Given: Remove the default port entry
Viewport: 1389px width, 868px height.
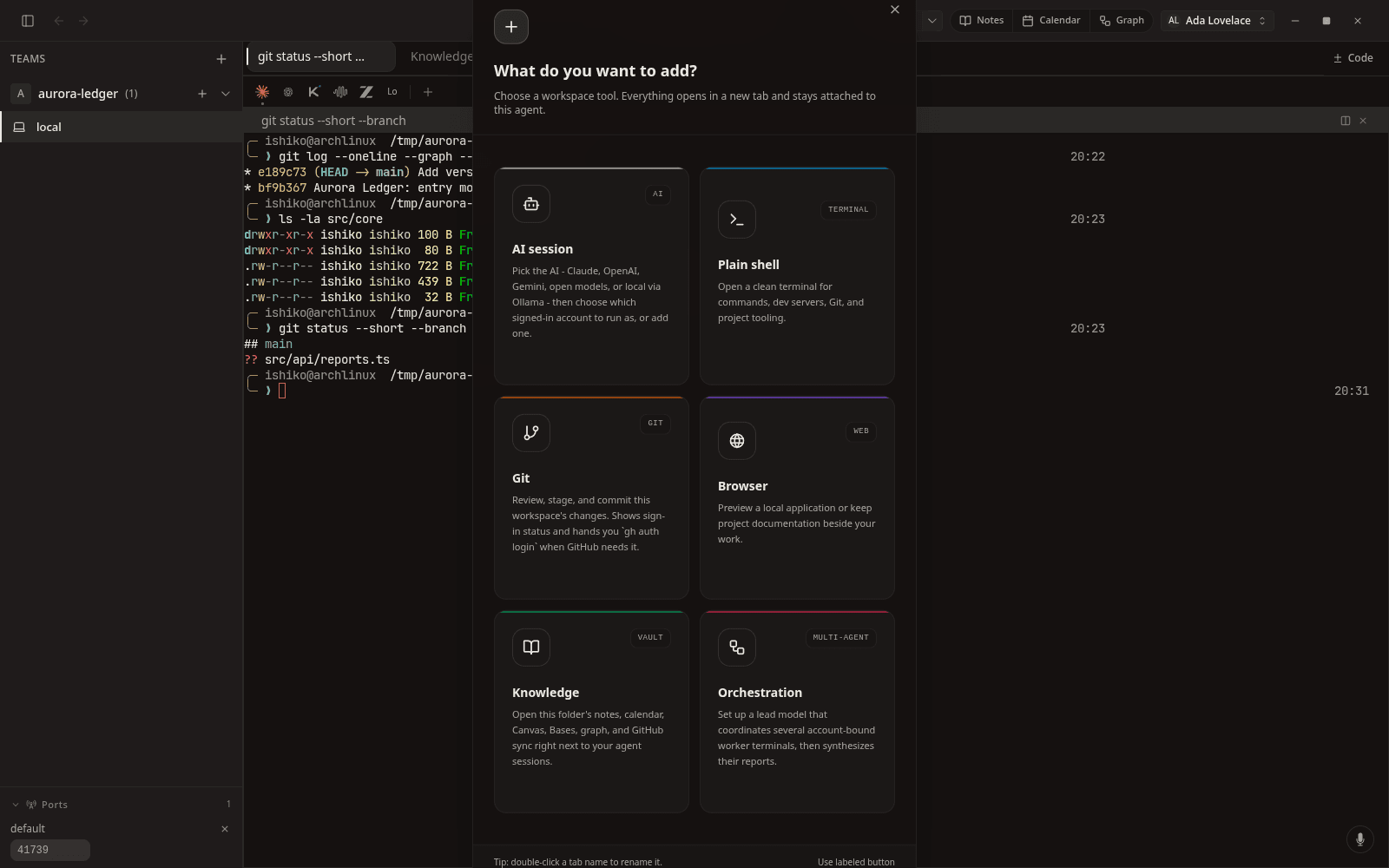Looking at the screenshot, I should click(225, 829).
